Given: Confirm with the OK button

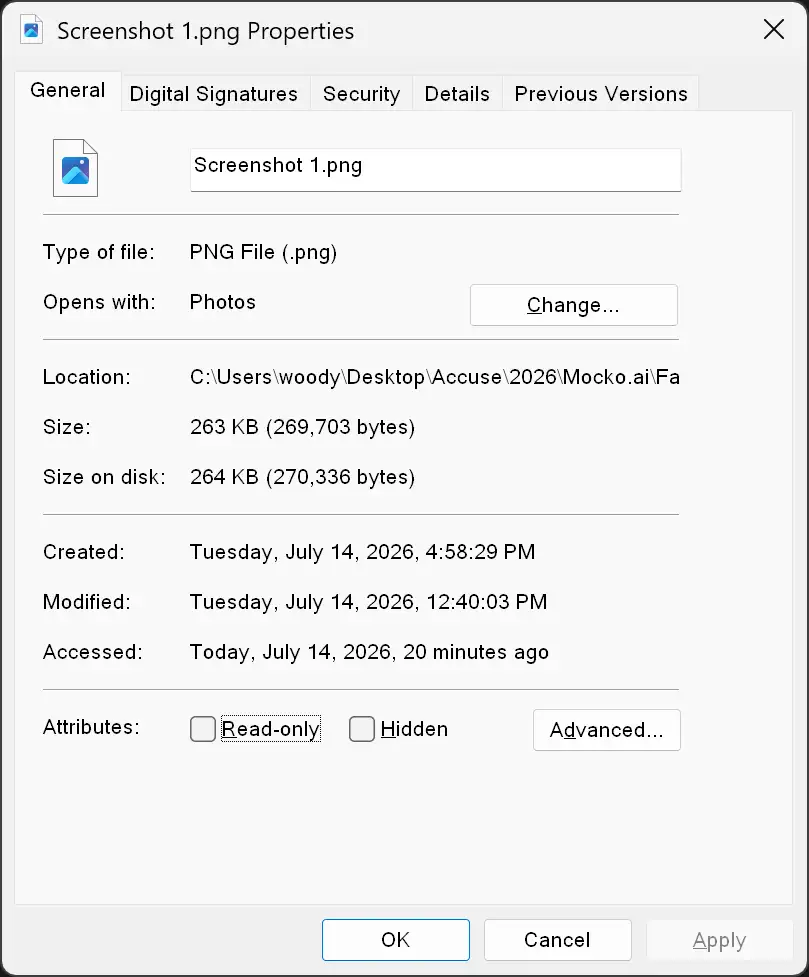Looking at the screenshot, I should (396, 940).
